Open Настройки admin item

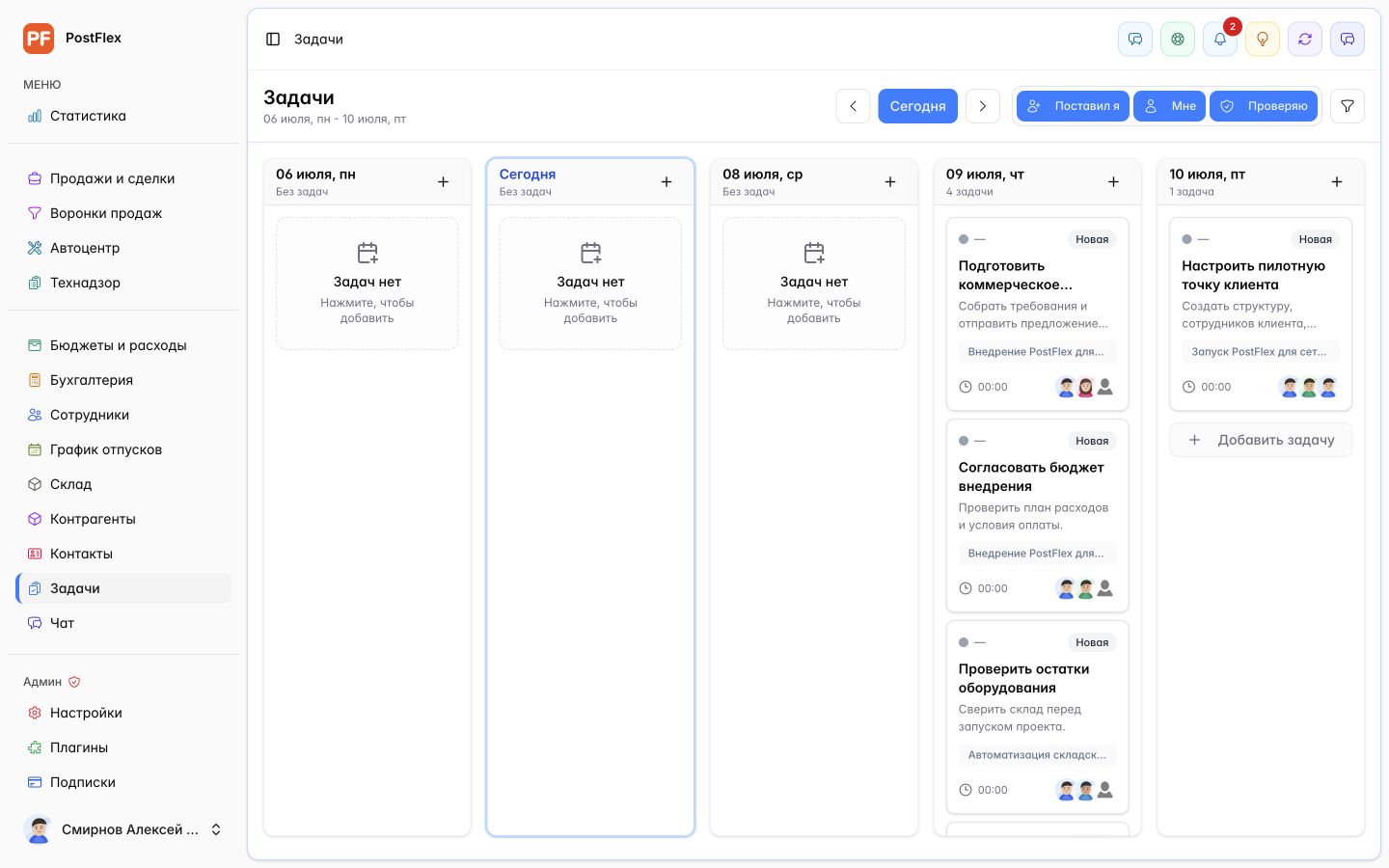(123, 713)
